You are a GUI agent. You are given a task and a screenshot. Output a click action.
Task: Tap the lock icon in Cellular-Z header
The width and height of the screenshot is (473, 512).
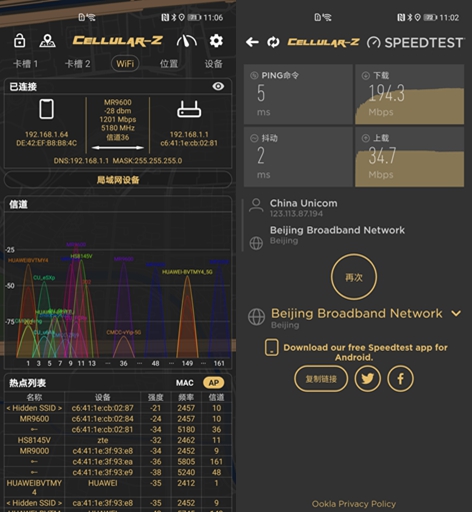point(19,40)
